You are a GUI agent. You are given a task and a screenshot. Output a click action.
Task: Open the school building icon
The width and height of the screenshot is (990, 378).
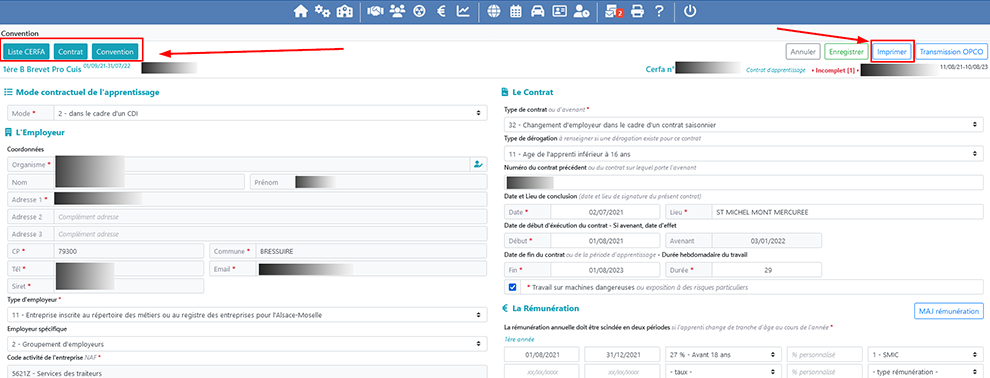point(344,11)
